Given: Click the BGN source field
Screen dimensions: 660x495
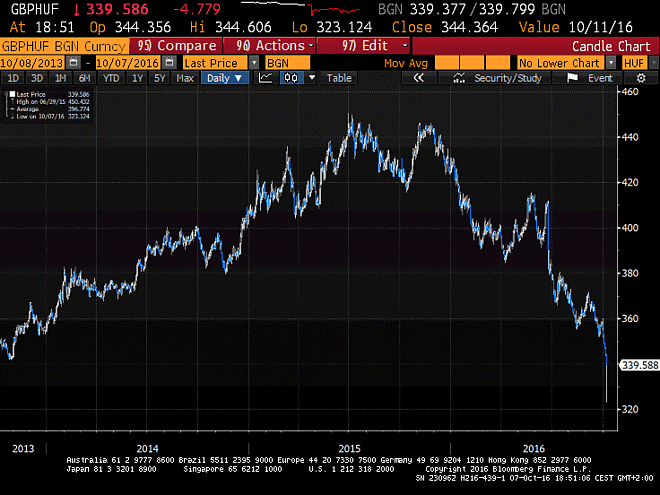Looking at the screenshot, I should 287,63.
